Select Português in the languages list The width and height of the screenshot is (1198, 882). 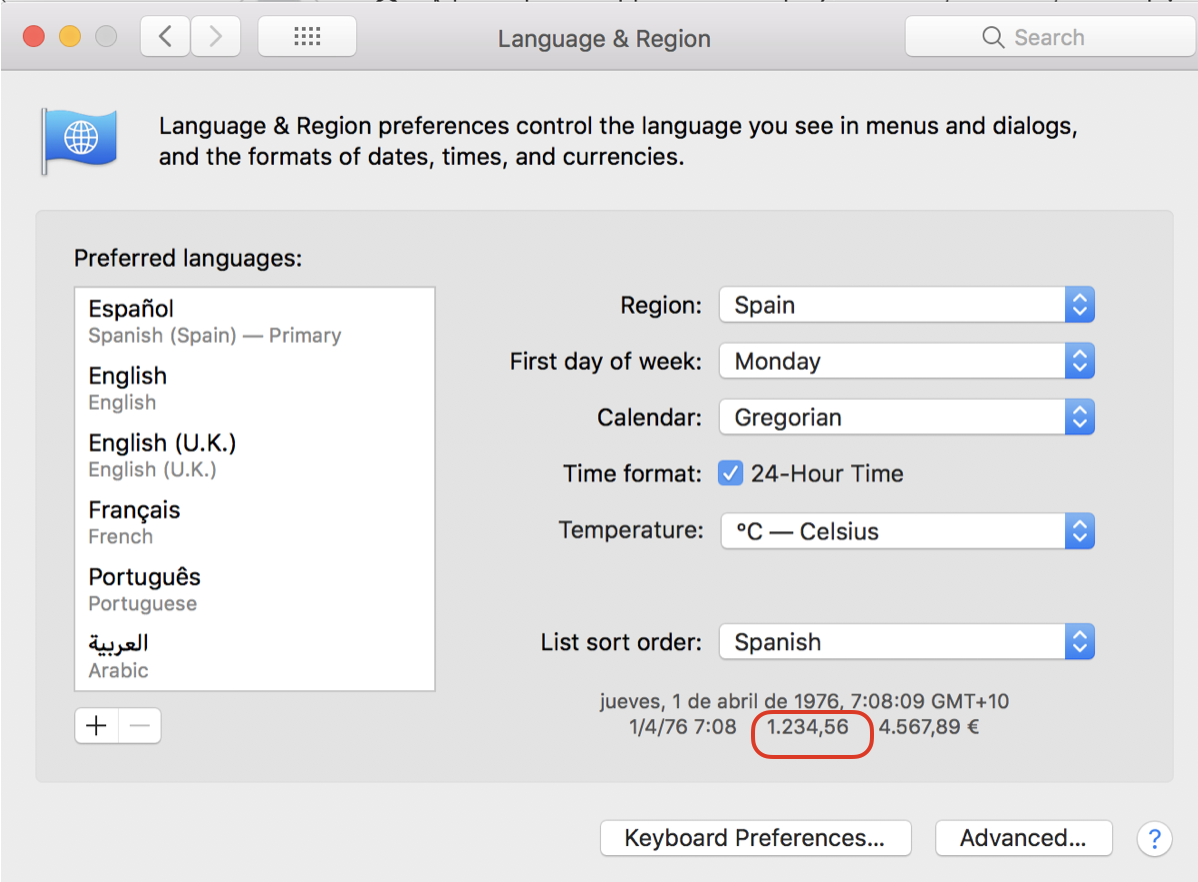tap(254, 588)
